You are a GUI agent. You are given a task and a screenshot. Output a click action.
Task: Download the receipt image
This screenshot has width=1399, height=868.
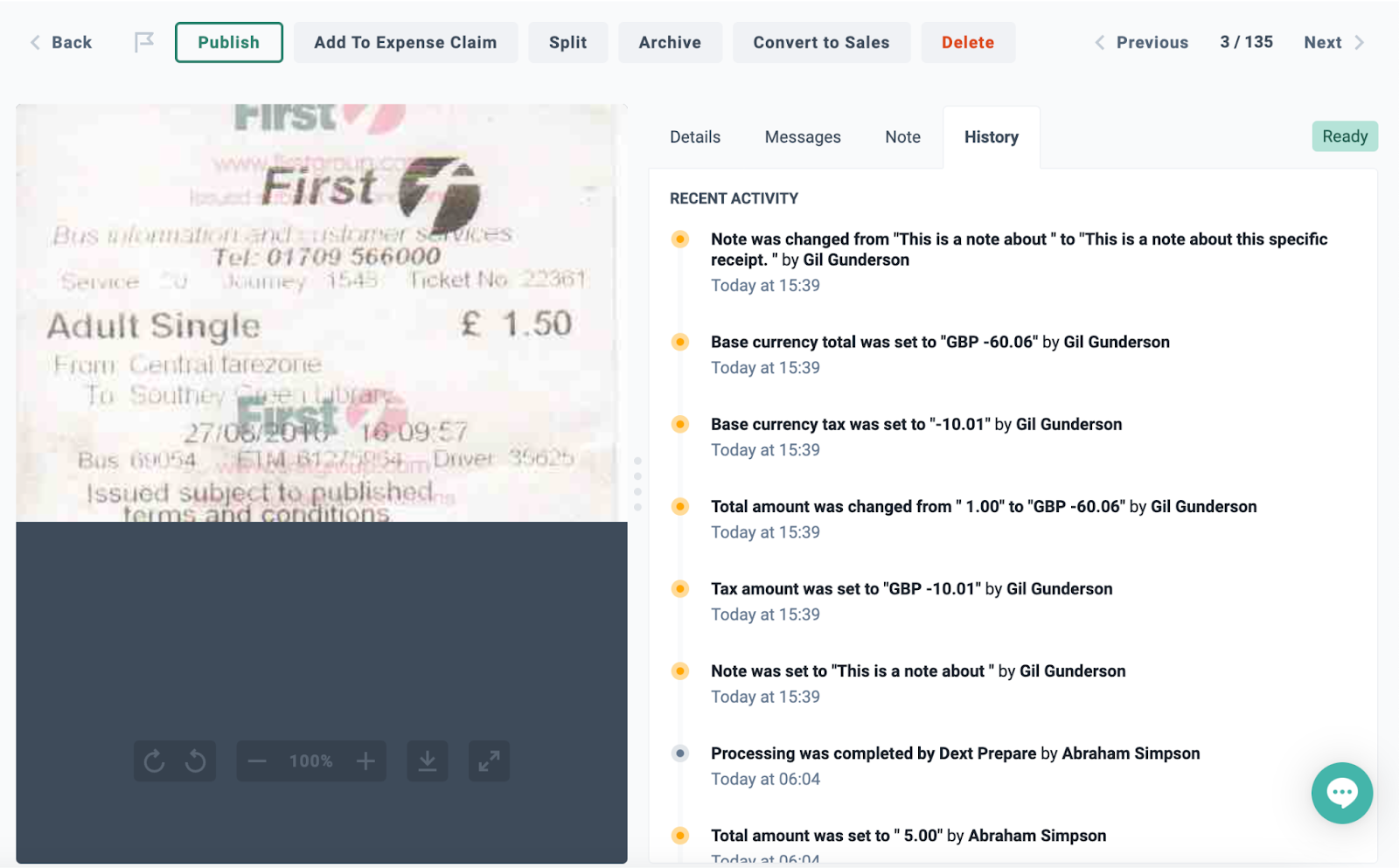pyautogui.click(x=428, y=761)
